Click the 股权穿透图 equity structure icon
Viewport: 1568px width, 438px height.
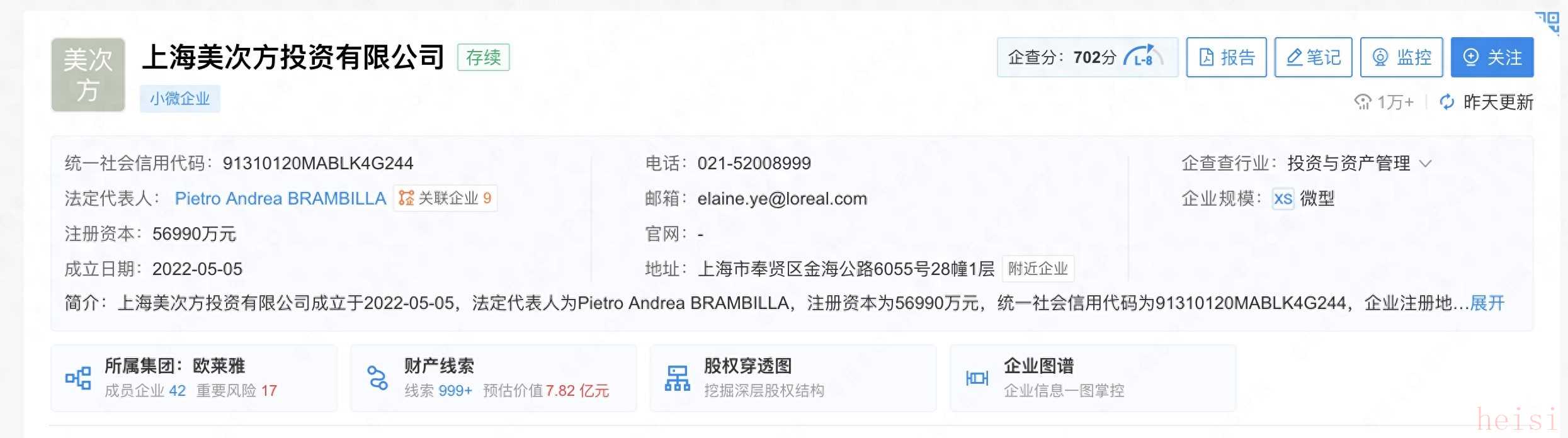(677, 378)
